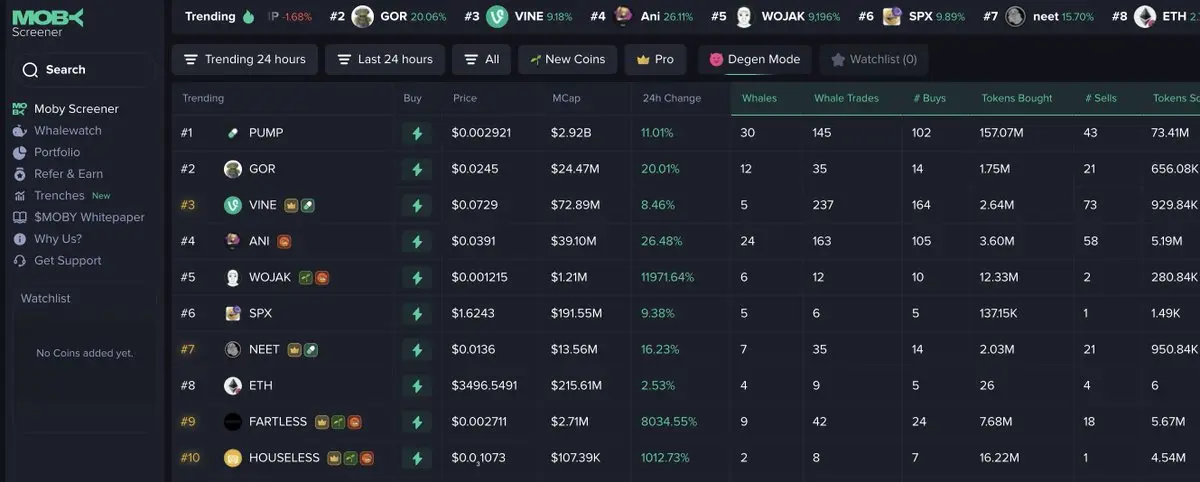Click the GOR coin avatar in table
The width and height of the screenshot is (1200, 482).
232,169
